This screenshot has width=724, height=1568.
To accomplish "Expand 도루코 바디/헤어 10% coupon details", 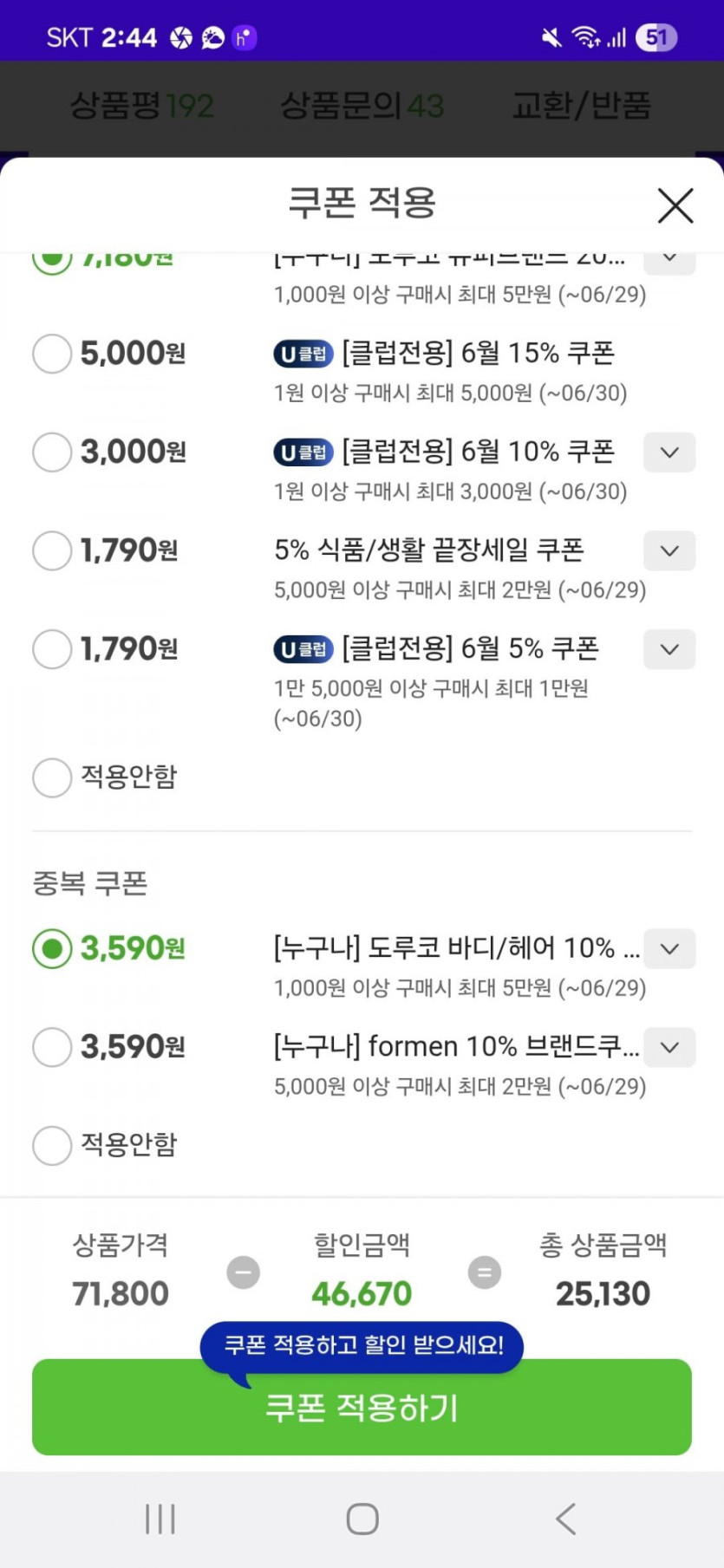I will tap(669, 949).
